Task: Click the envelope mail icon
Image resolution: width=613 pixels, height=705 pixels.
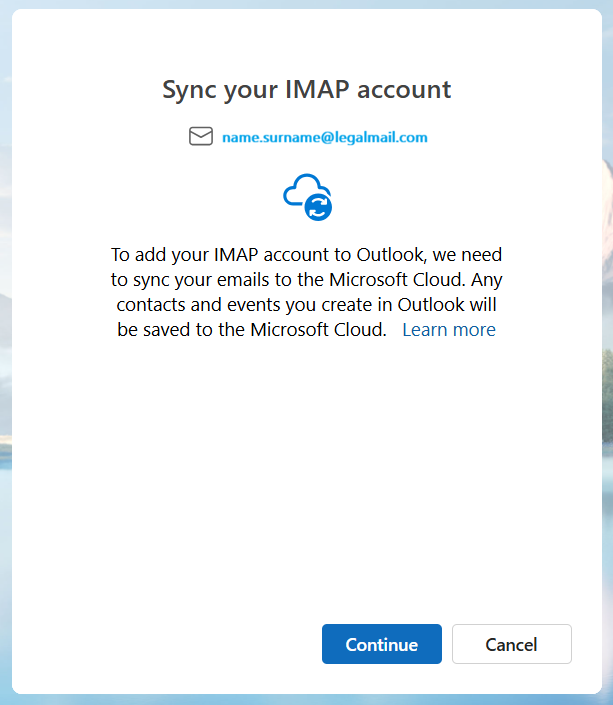Action: pyautogui.click(x=201, y=137)
